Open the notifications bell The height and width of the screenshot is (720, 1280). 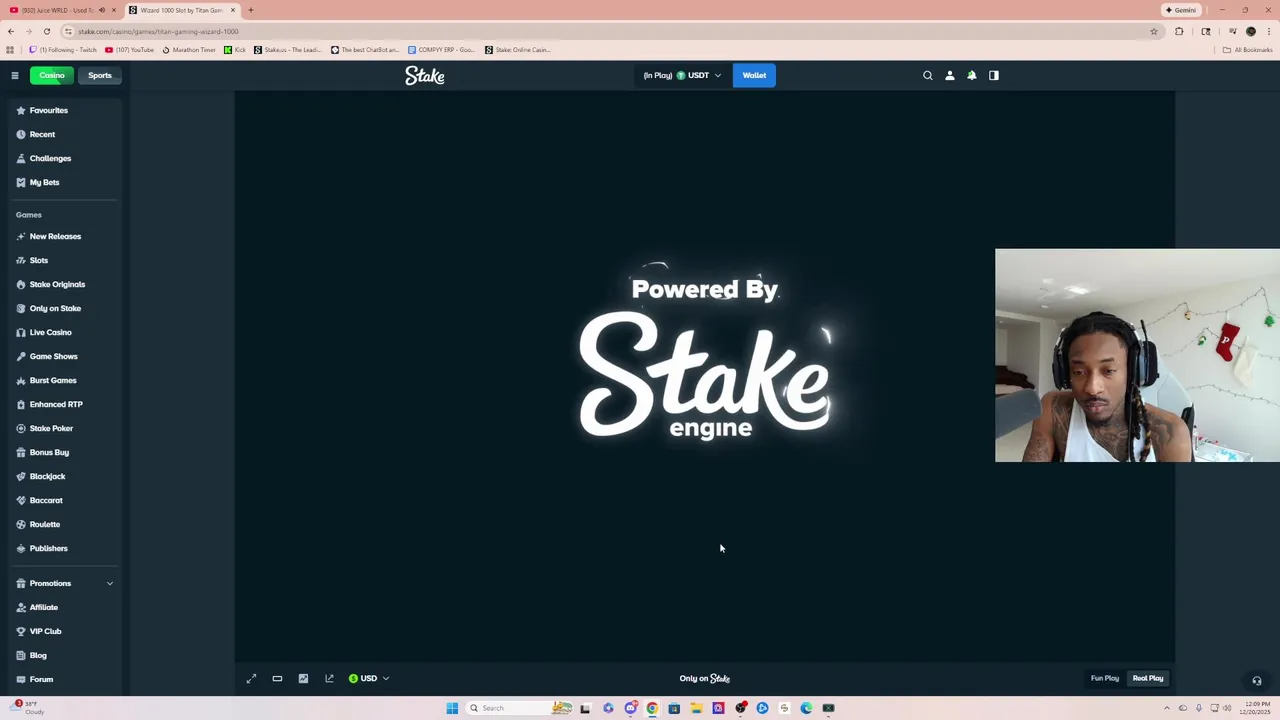(972, 75)
